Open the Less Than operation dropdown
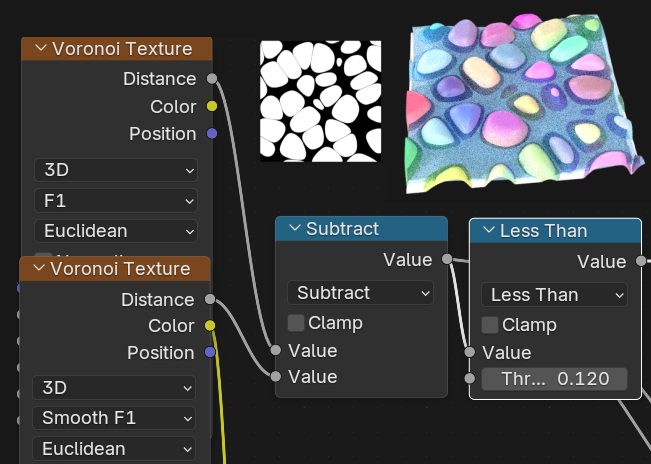 pyautogui.click(x=554, y=295)
